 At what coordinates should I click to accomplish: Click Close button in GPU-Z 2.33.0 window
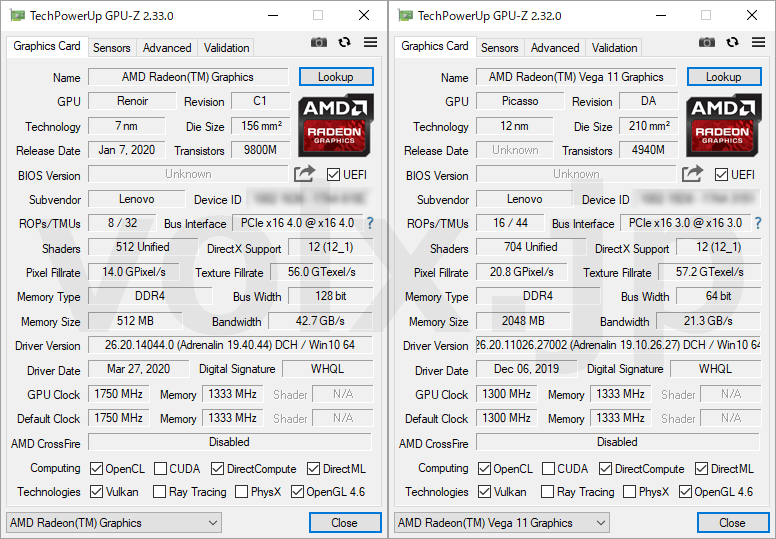[345, 523]
